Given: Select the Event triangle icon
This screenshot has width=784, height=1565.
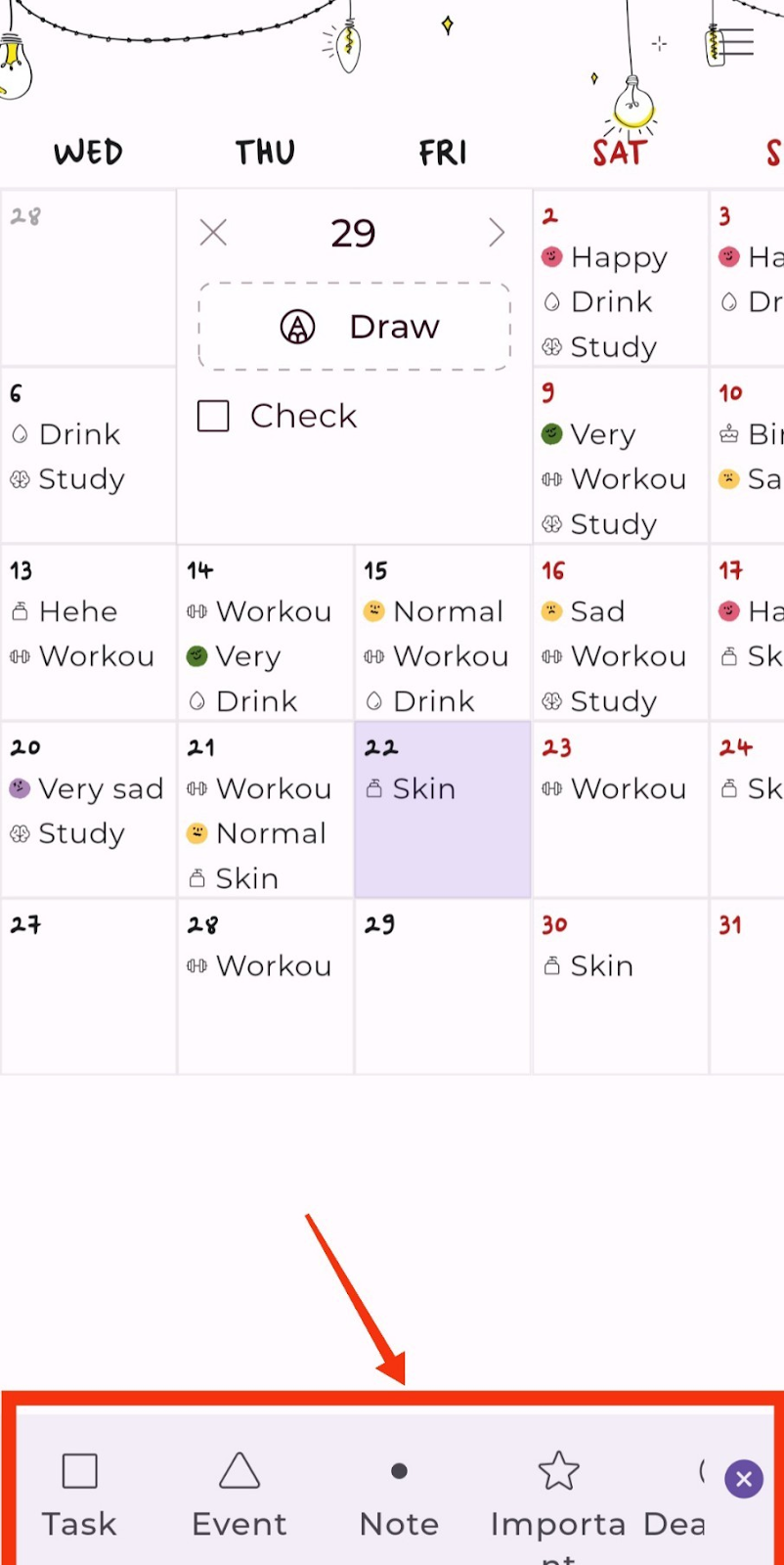Looking at the screenshot, I should pos(240,1471).
